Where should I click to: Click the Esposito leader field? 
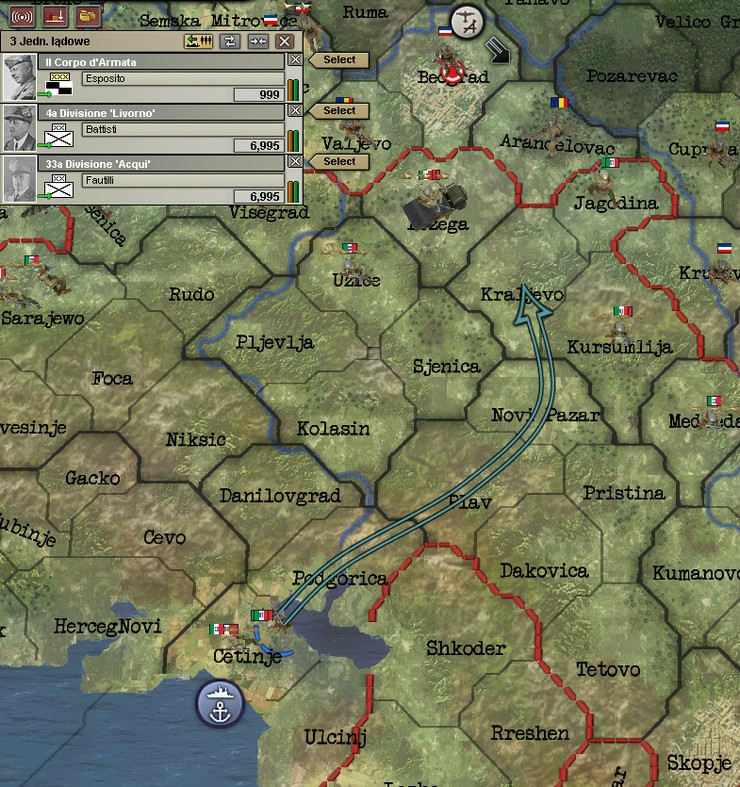click(183, 79)
